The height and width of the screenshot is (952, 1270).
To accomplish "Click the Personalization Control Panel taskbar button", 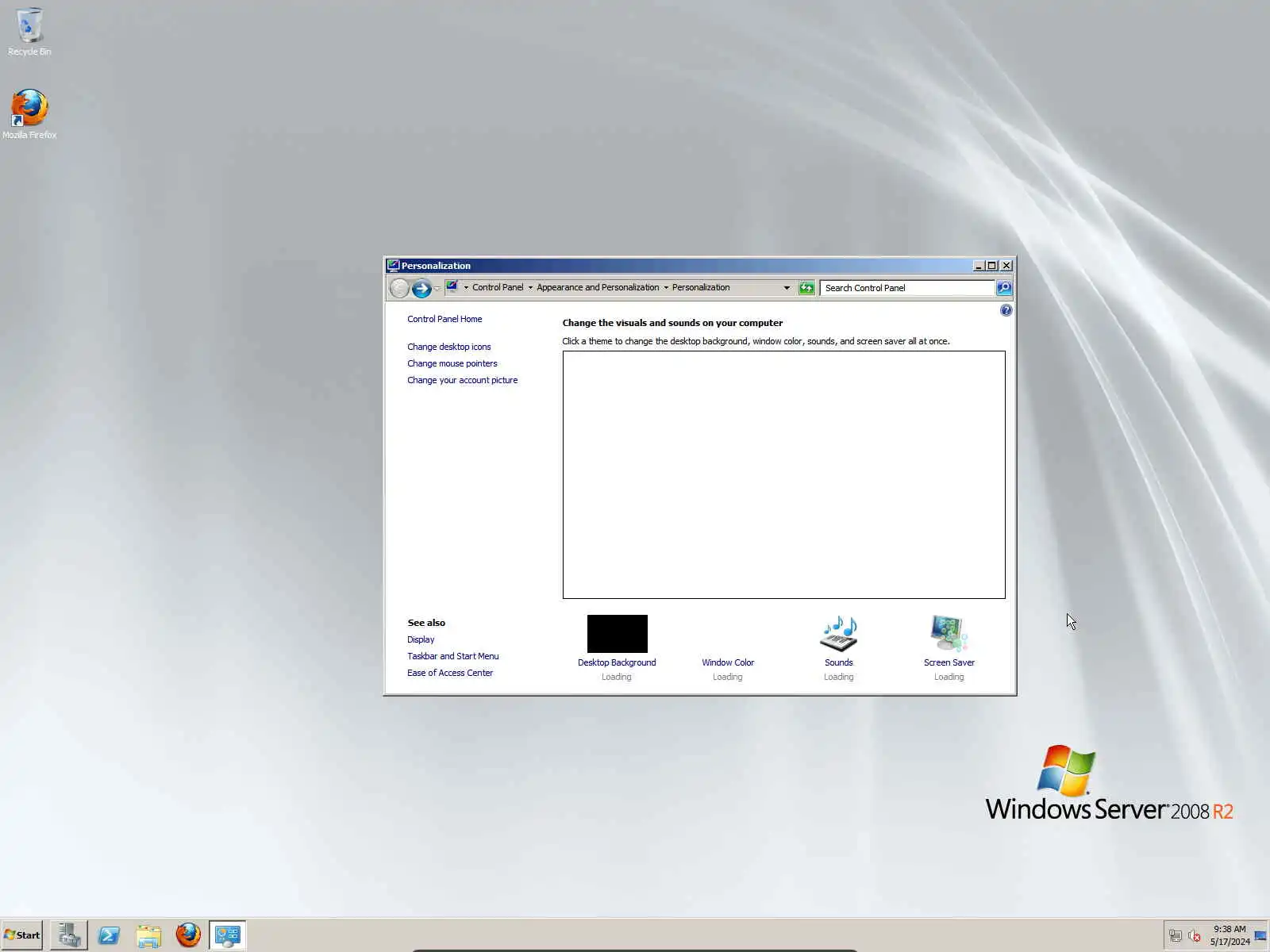I will tap(228, 935).
